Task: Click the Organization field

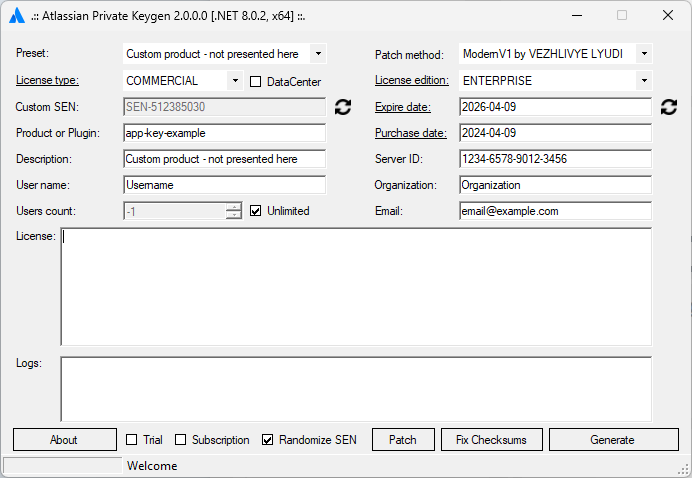Action: [x=555, y=185]
